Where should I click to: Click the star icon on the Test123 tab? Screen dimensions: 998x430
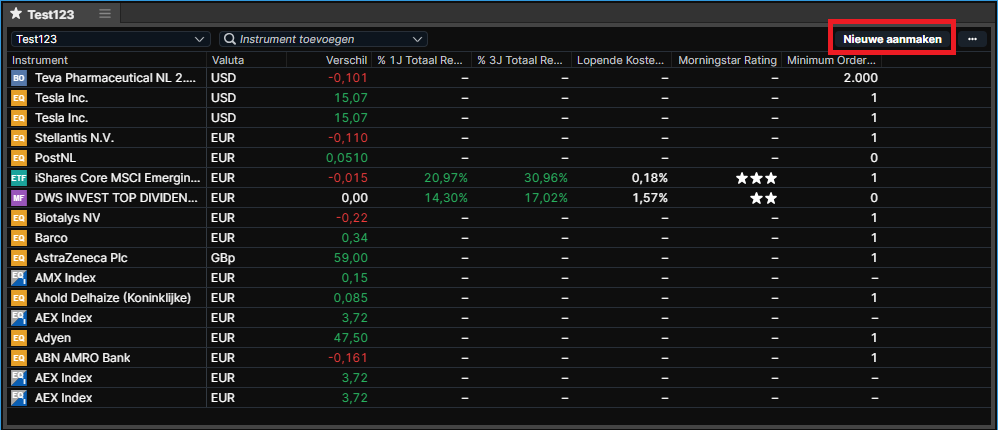pos(16,13)
